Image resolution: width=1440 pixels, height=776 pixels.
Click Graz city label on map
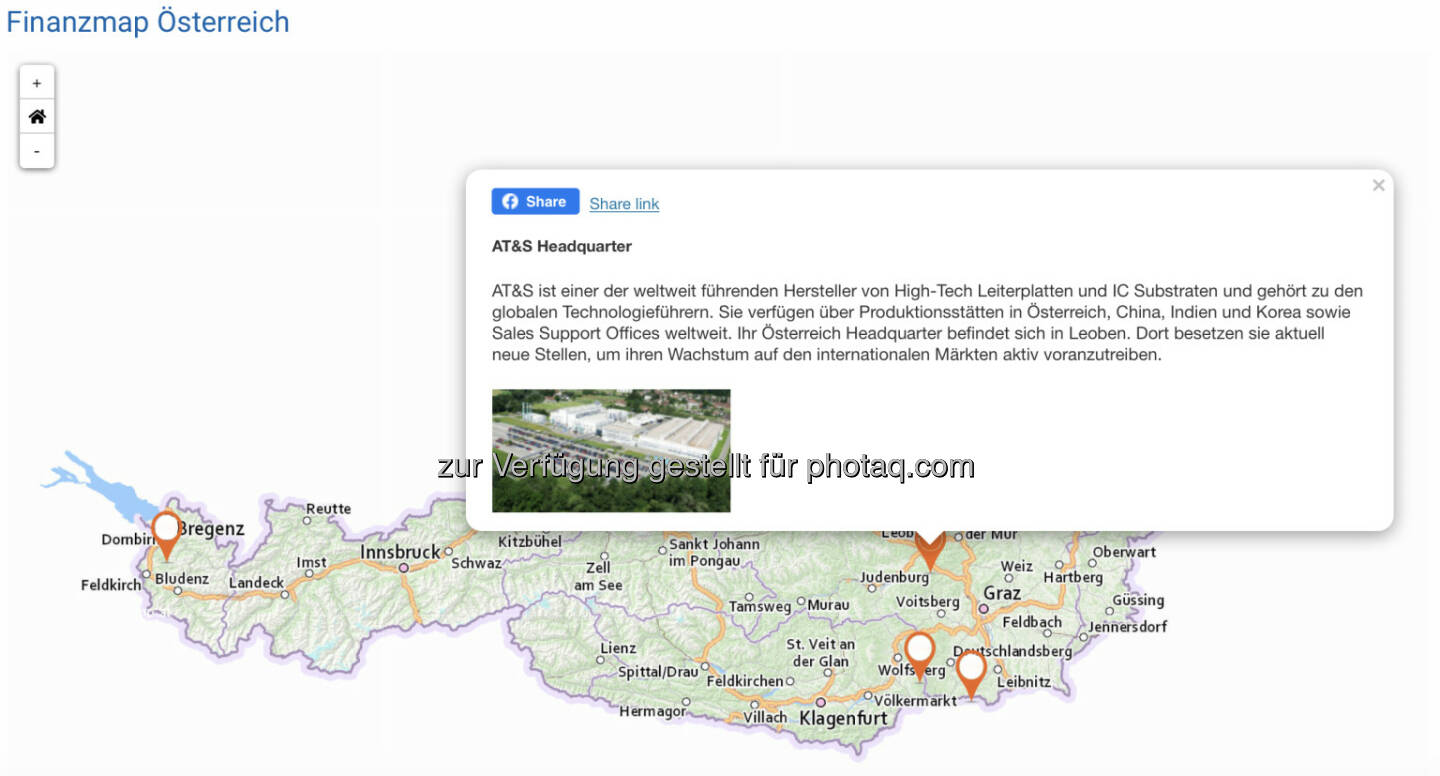[x=1002, y=593]
